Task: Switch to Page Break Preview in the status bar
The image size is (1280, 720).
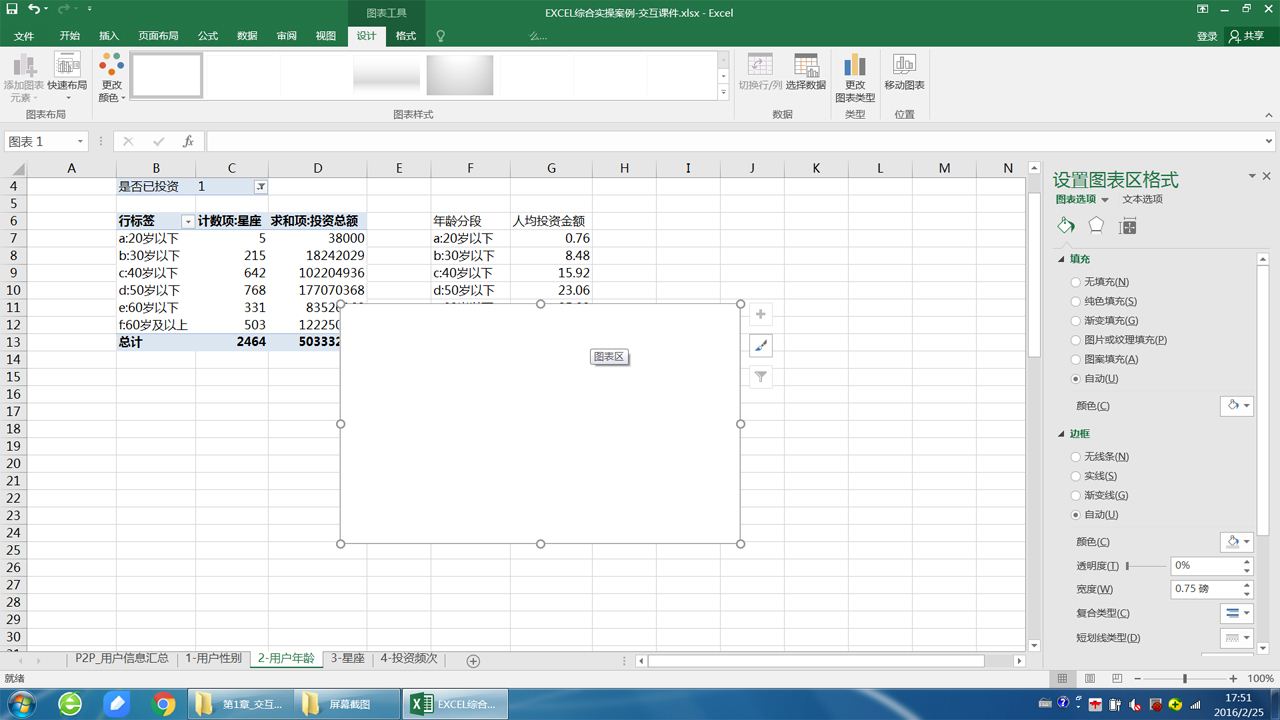Action: 1117,679
